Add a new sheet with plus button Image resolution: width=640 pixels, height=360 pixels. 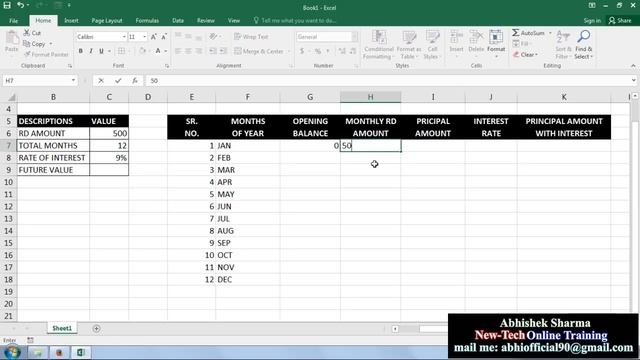pos(96,329)
